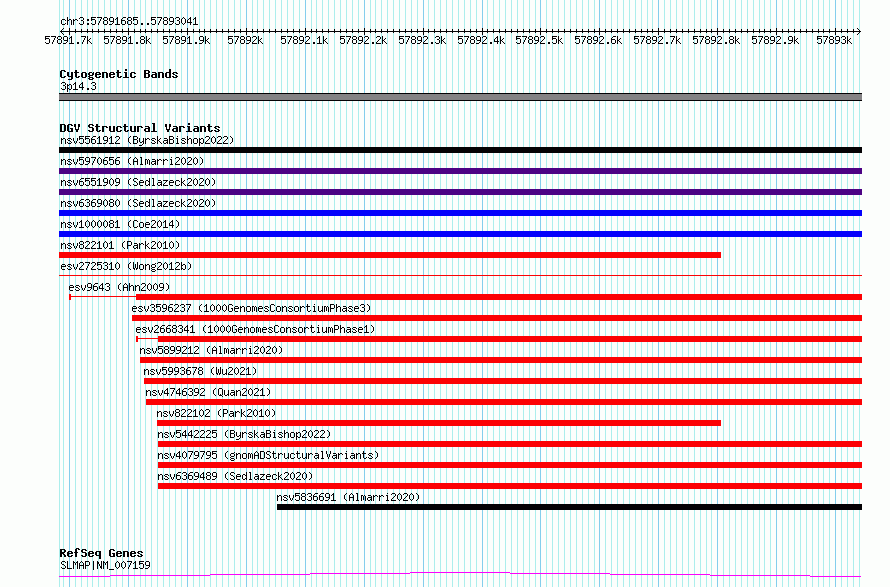Click the 57892.6k ruler tick label

coord(598,40)
